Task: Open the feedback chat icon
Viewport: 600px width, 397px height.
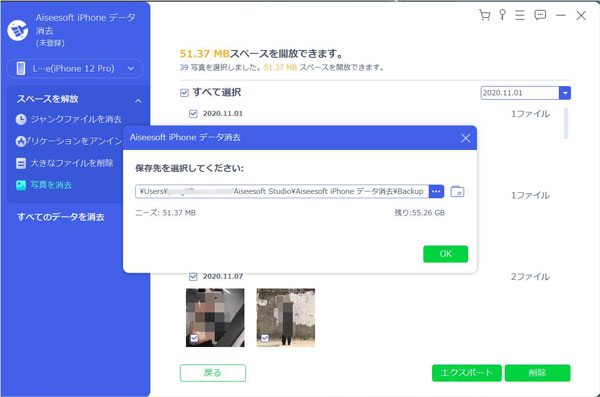Action: [540, 15]
